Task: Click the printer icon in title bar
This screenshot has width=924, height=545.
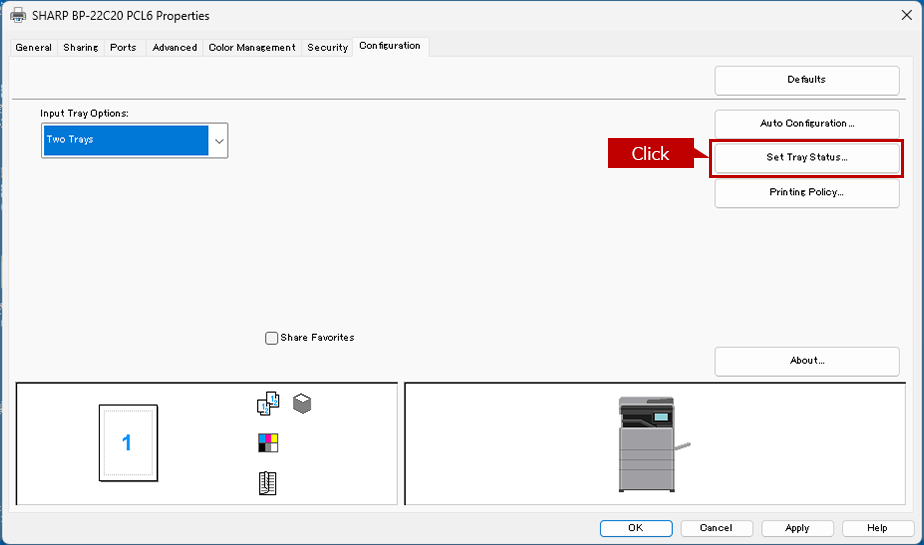Action: coord(18,15)
